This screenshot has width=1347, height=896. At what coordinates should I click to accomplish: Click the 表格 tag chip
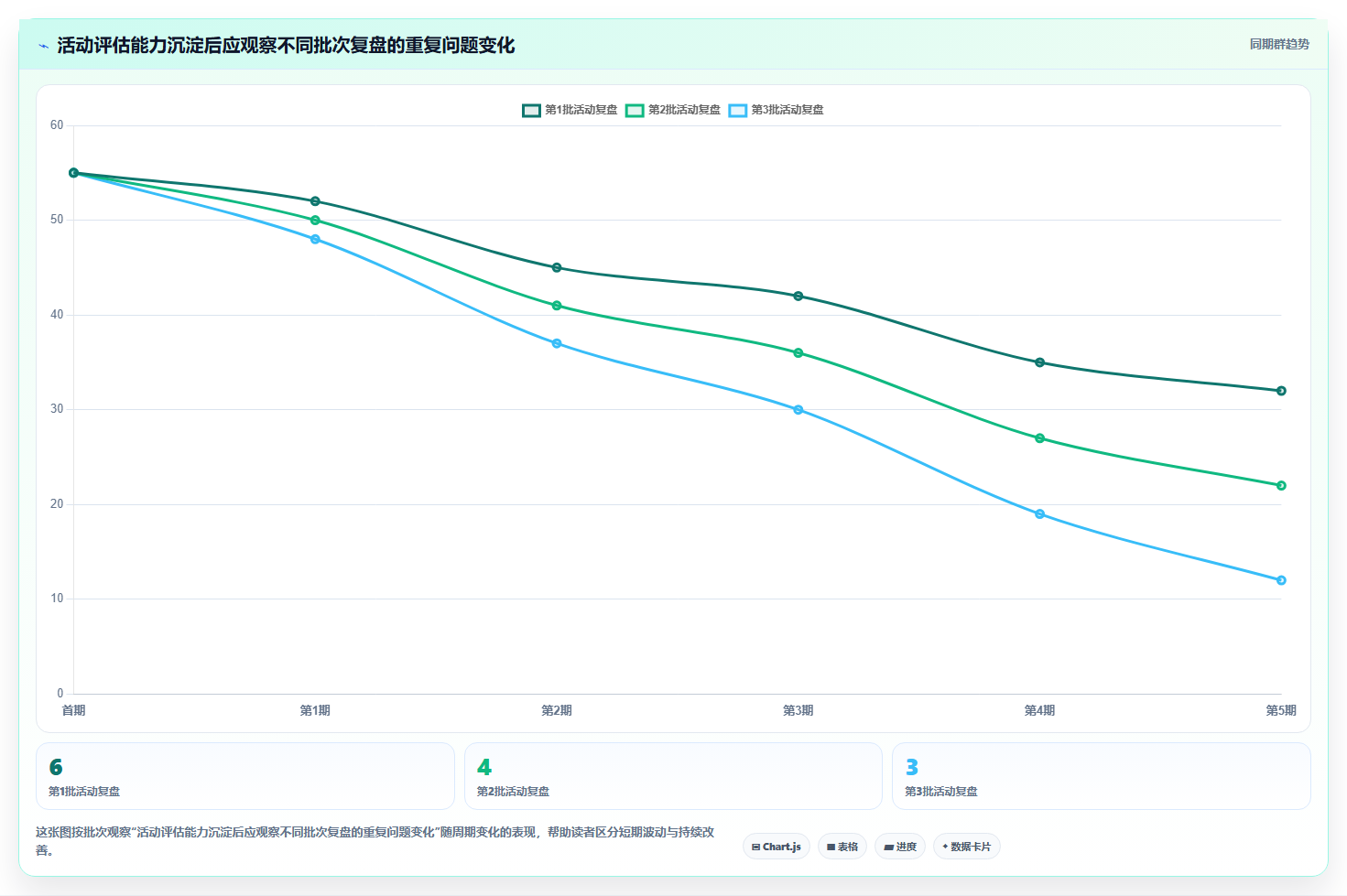pyautogui.click(x=842, y=847)
